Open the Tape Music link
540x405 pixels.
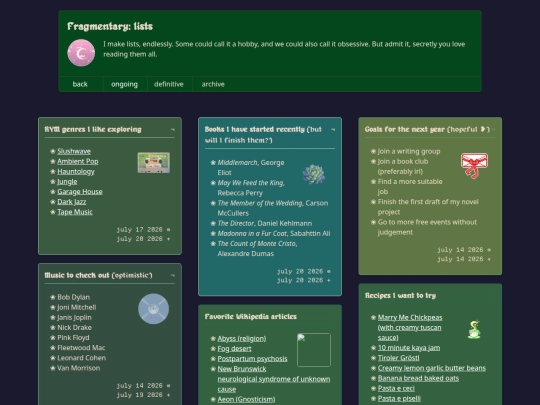pos(75,212)
